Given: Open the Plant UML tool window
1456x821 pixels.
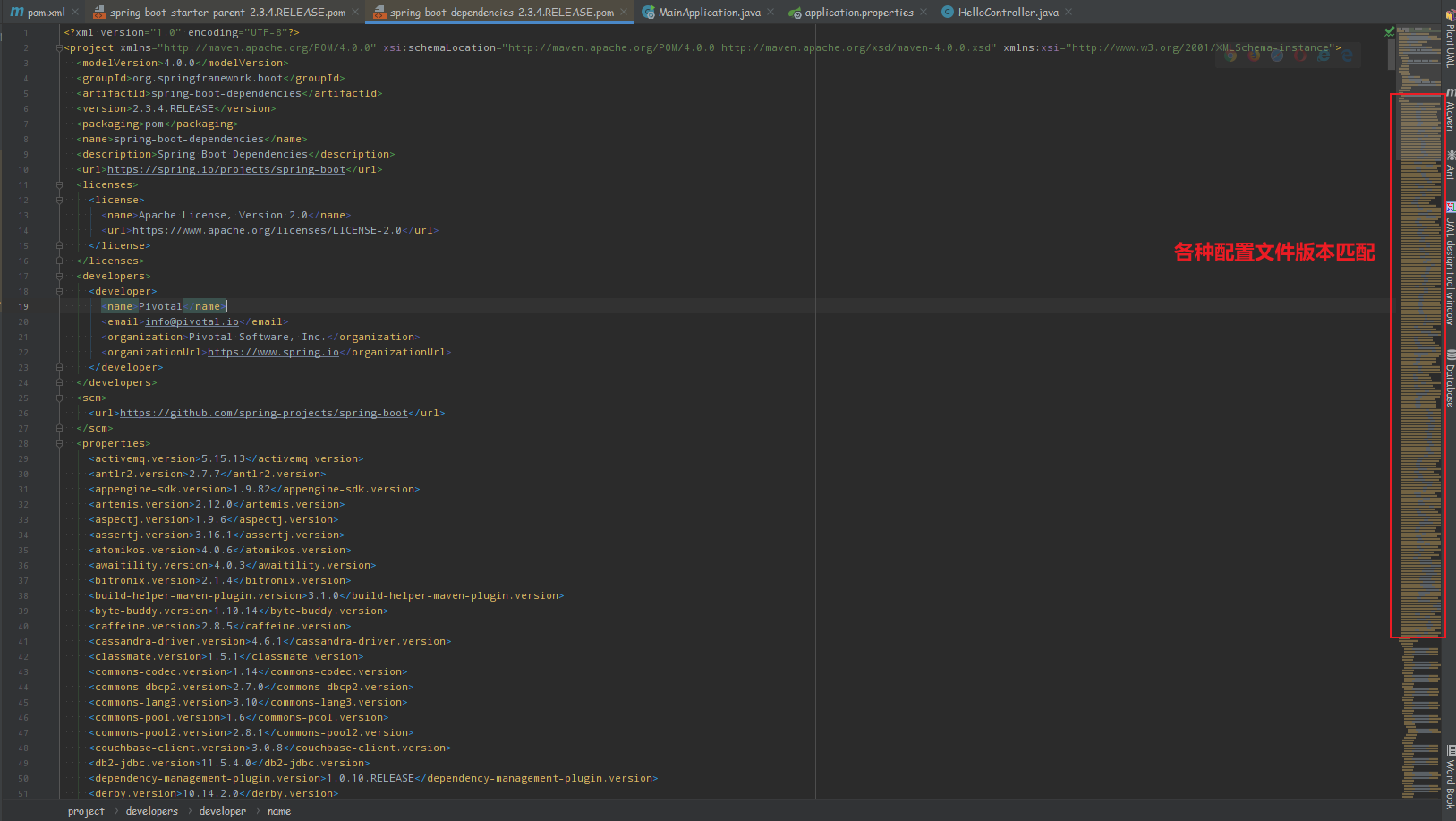Looking at the screenshot, I should click(x=1450, y=38).
